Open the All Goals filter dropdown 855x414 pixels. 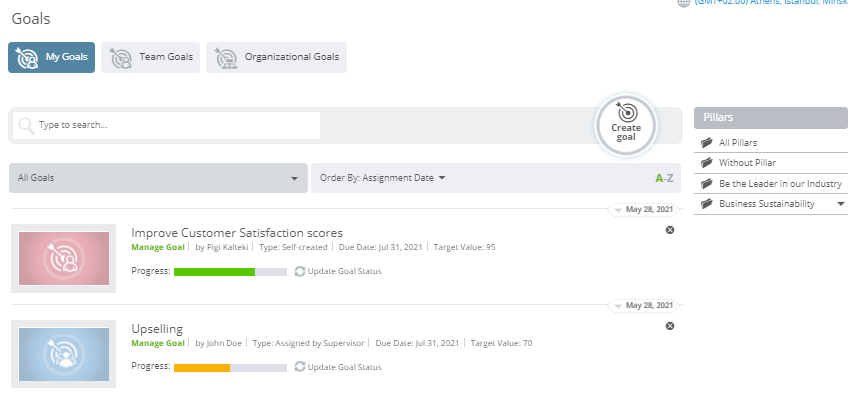159,178
